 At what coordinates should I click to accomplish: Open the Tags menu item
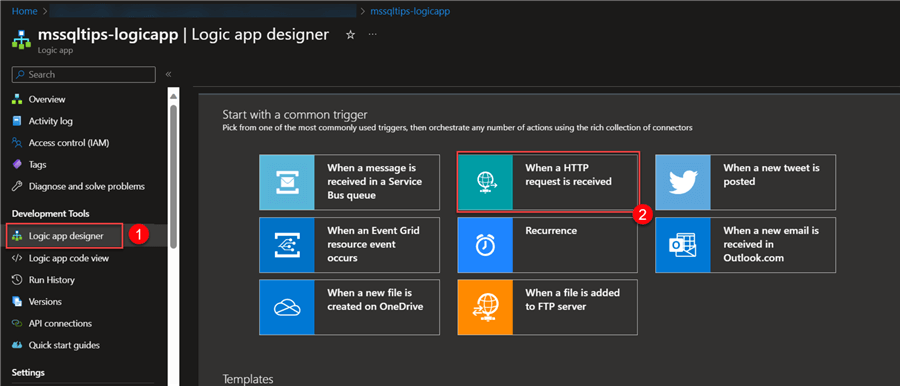click(38, 165)
